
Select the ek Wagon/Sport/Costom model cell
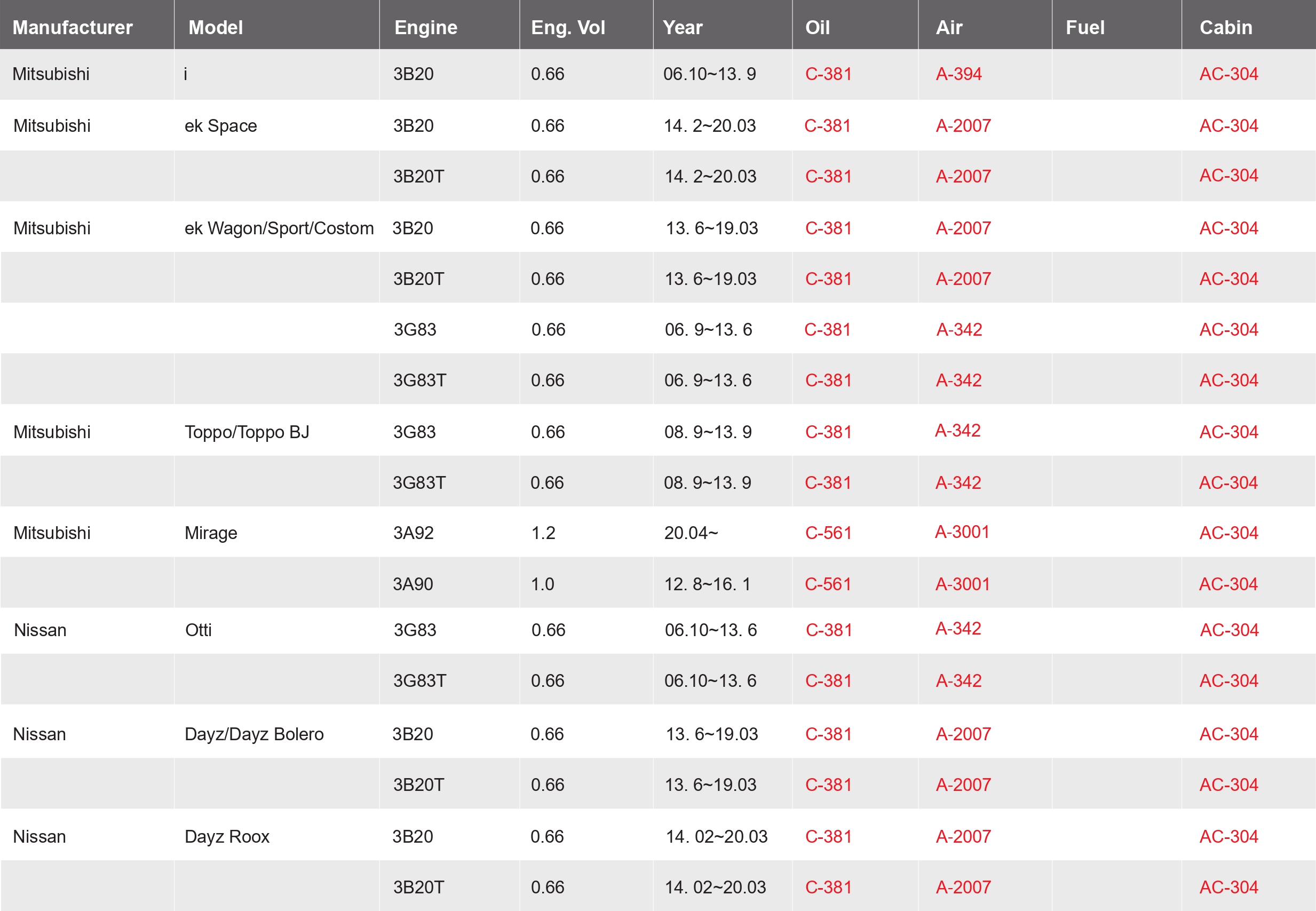click(279, 228)
